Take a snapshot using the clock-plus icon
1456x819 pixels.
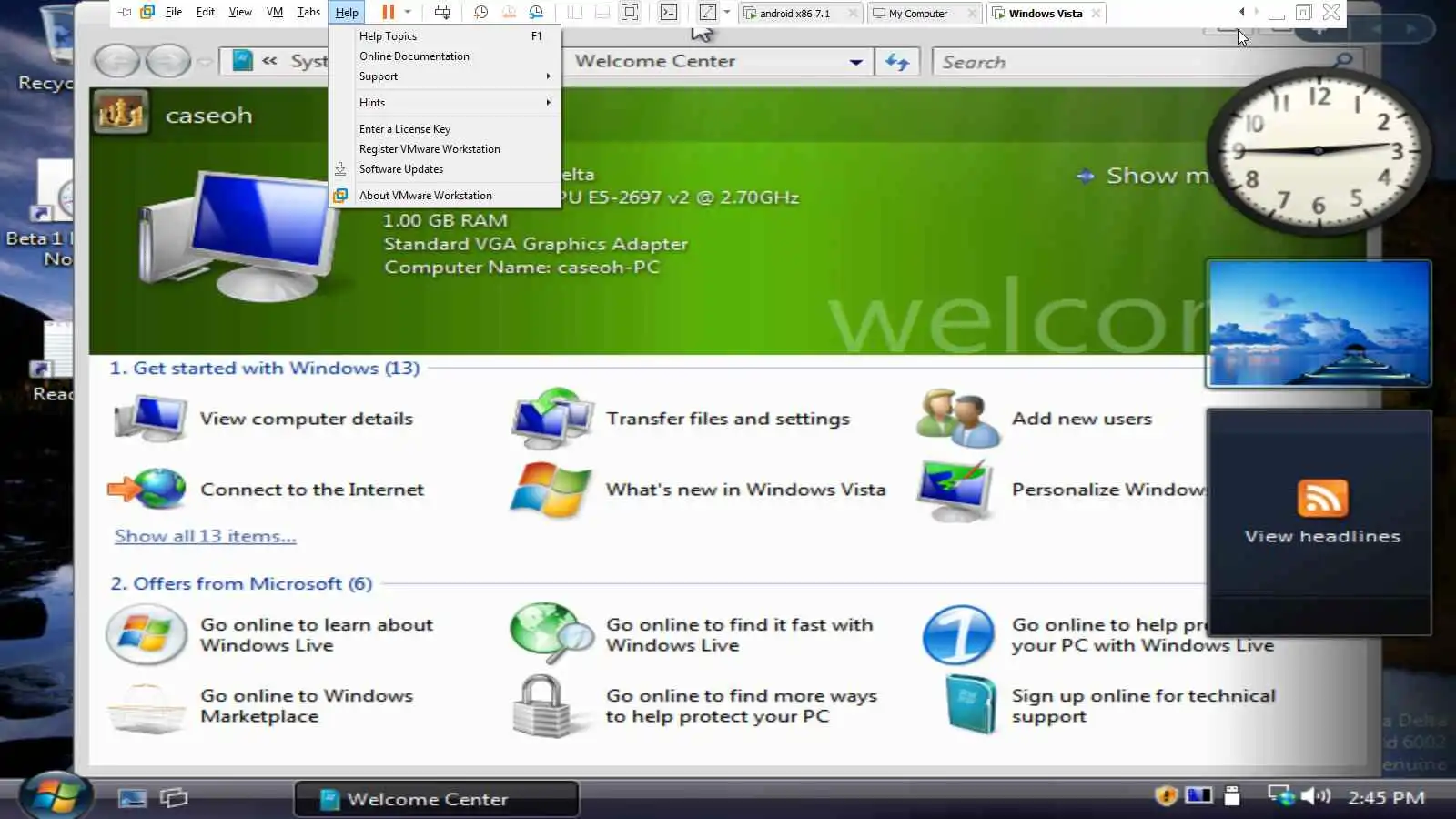tap(481, 13)
